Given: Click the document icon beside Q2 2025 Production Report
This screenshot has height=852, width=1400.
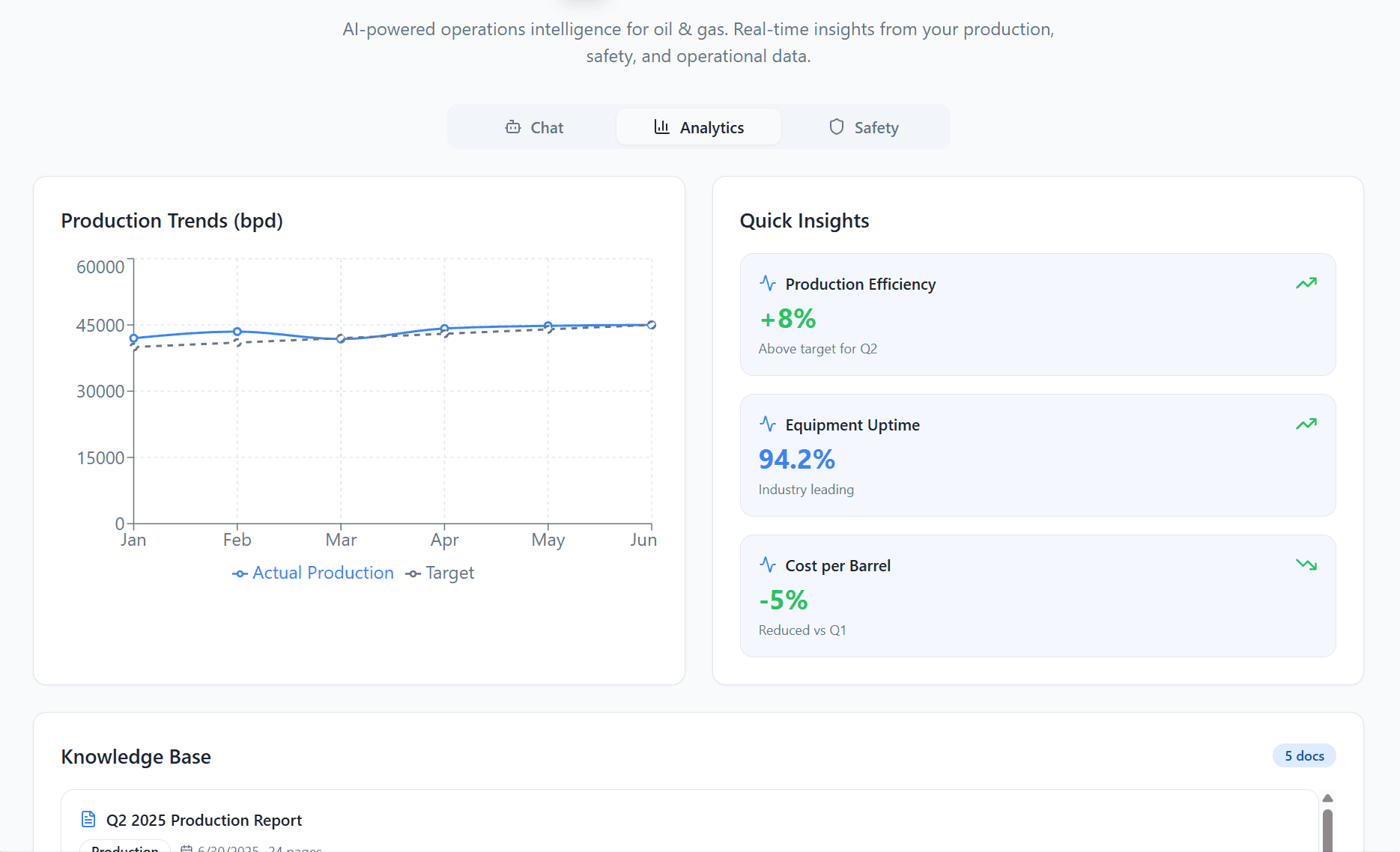Looking at the screenshot, I should point(88,820).
